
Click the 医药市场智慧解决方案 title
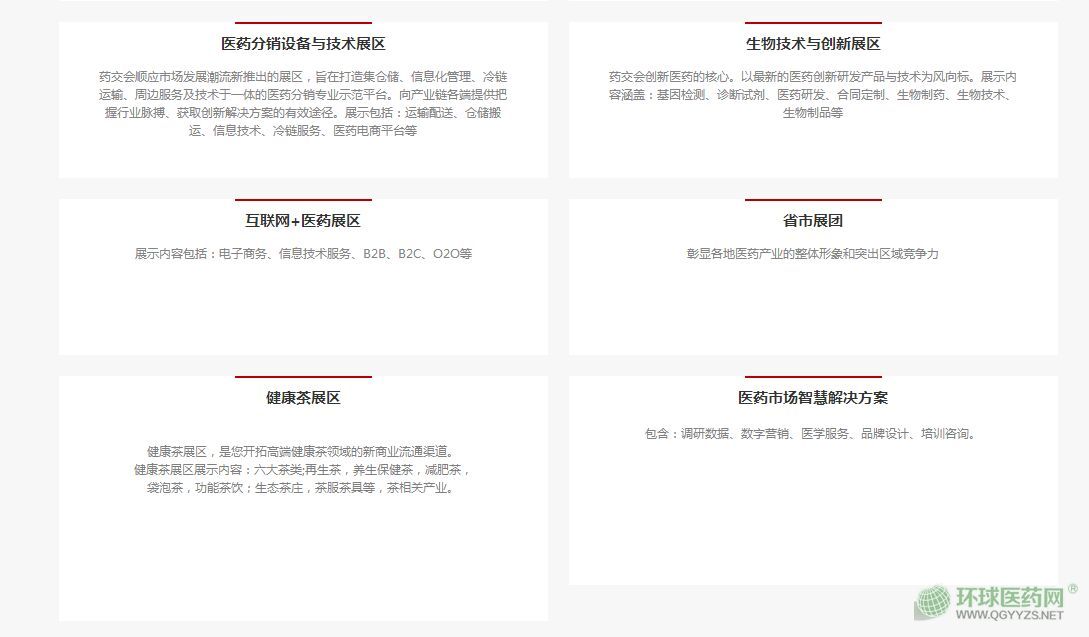pyautogui.click(x=813, y=398)
